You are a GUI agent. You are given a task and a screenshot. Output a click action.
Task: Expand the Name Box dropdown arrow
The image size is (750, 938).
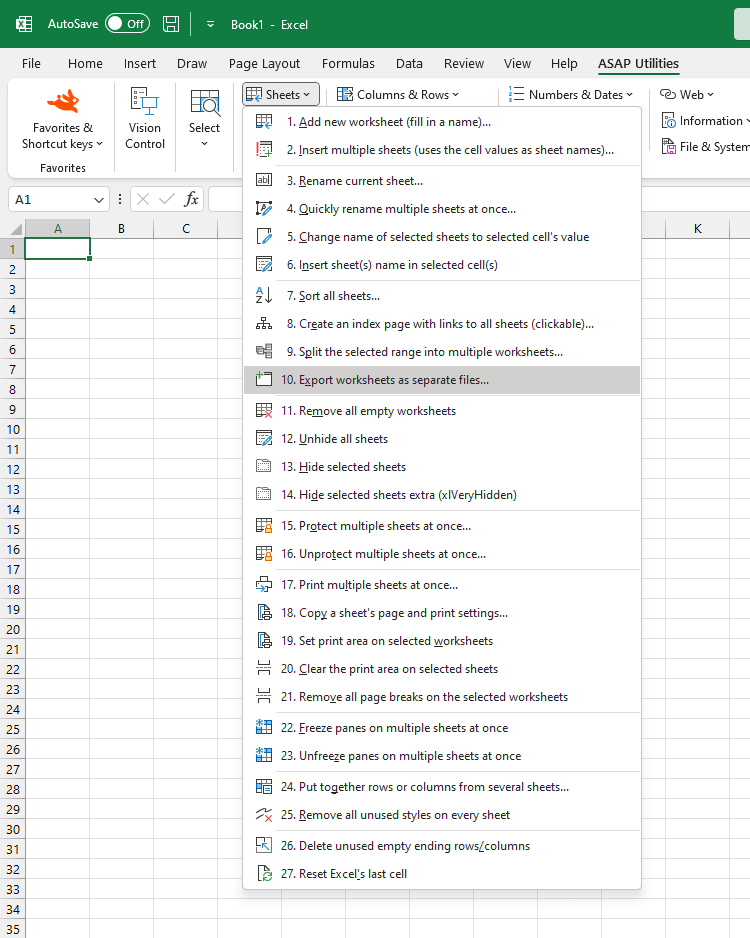point(99,200)
